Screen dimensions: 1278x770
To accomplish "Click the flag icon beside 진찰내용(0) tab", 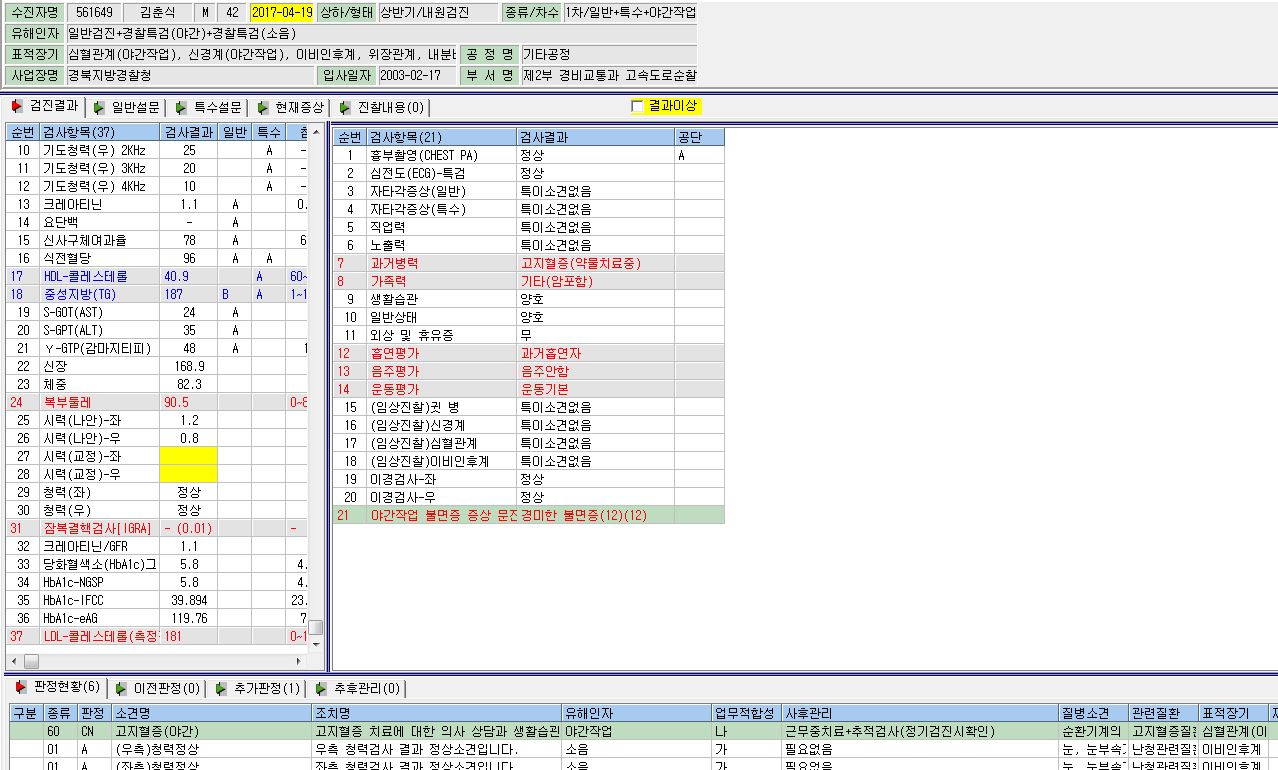I will coord(345,107).
